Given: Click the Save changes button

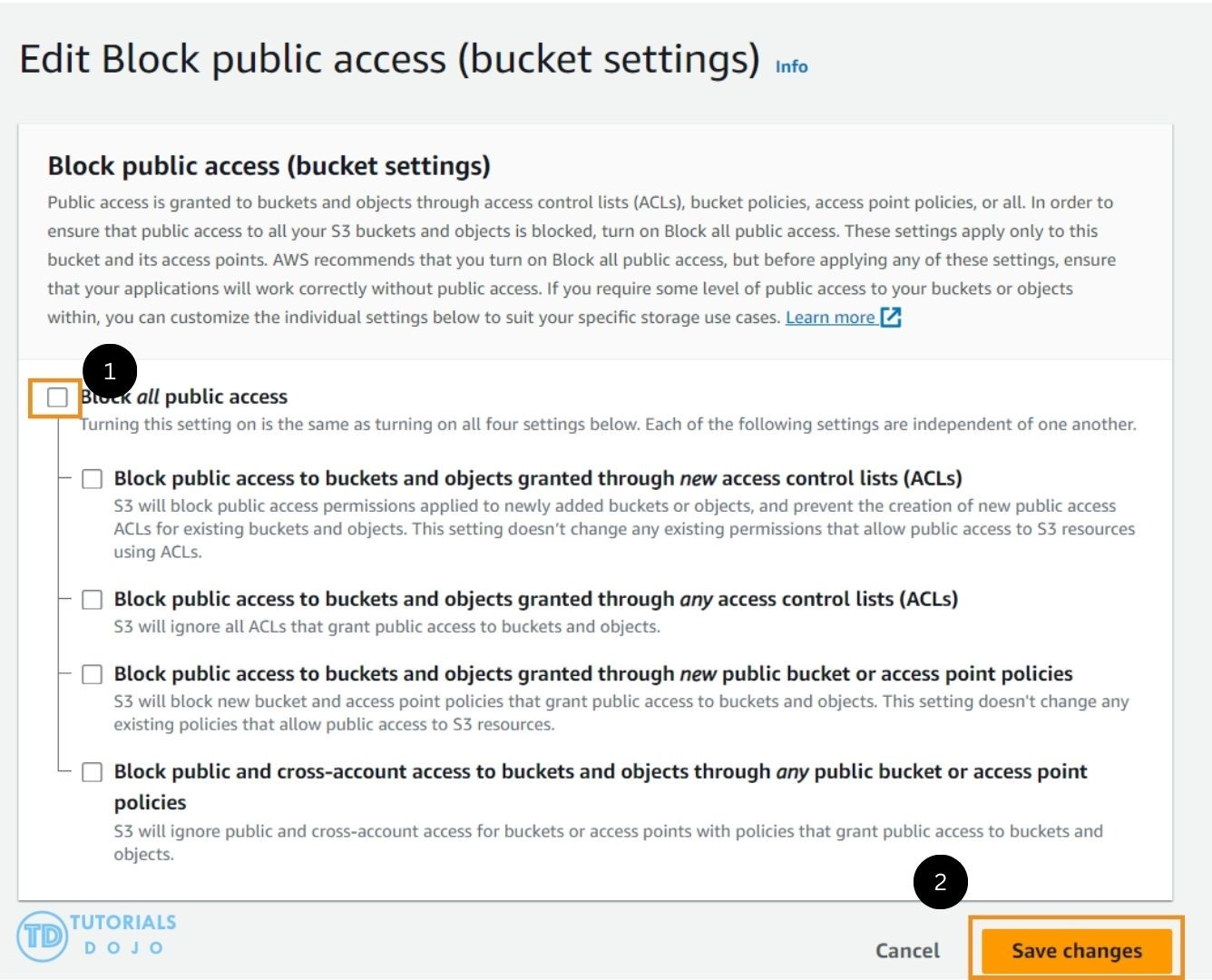Looking at the screenshot, I should [x=1076, y=950].
